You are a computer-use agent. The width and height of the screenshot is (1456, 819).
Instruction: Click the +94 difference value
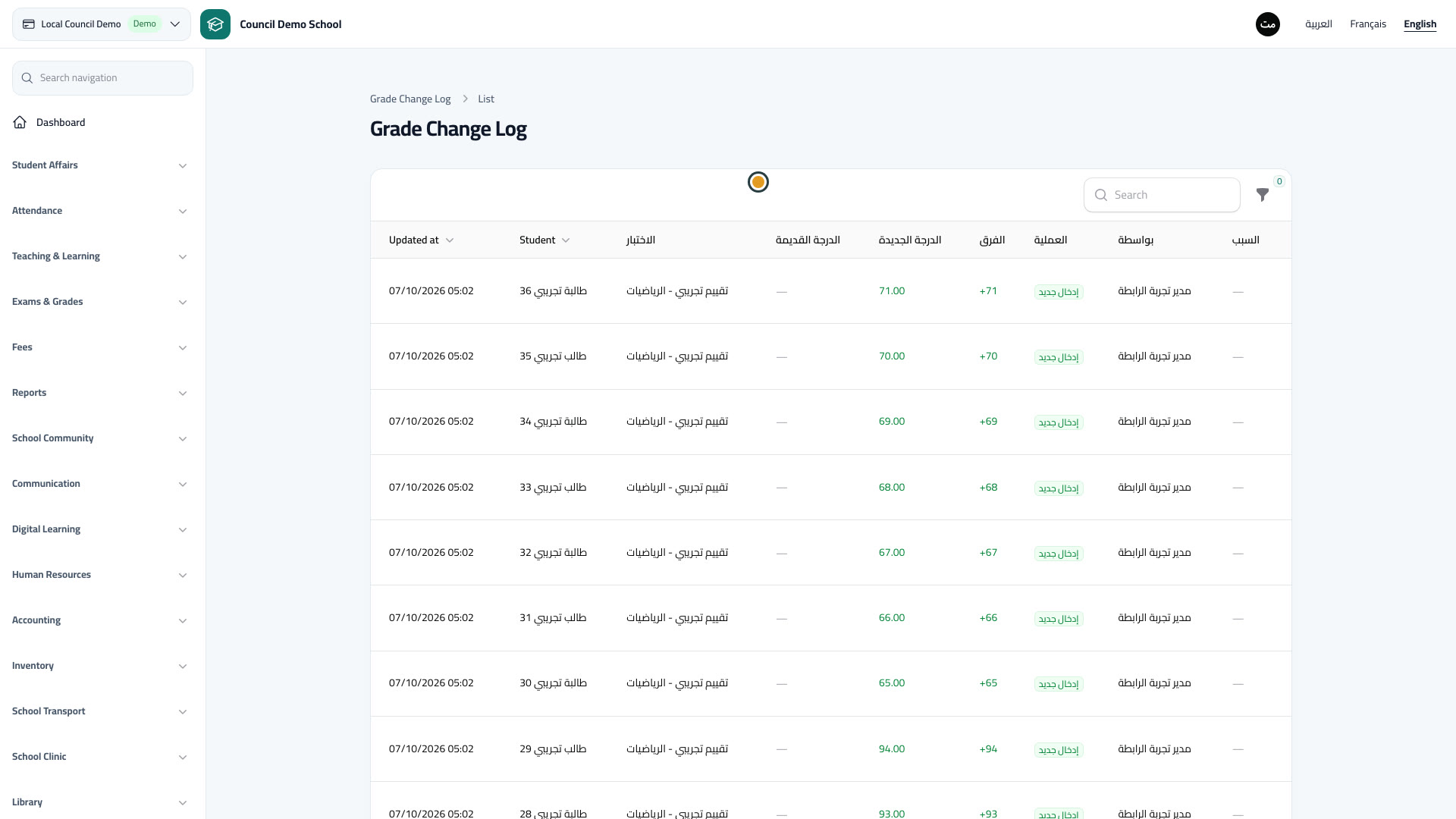(x=988, y=749)
